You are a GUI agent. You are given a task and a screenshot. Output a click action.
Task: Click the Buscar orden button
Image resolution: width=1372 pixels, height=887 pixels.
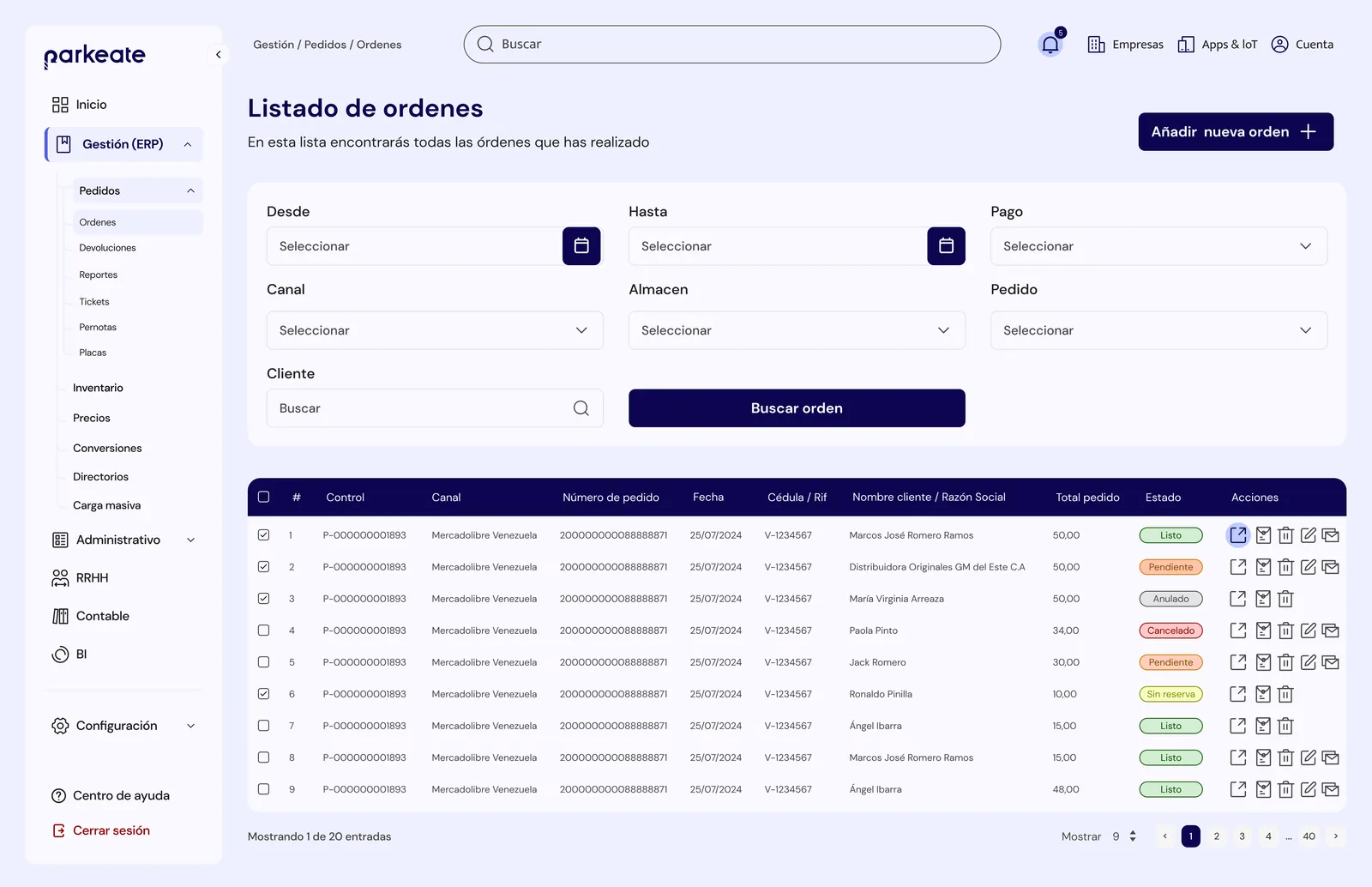click(x=797, y=408)
